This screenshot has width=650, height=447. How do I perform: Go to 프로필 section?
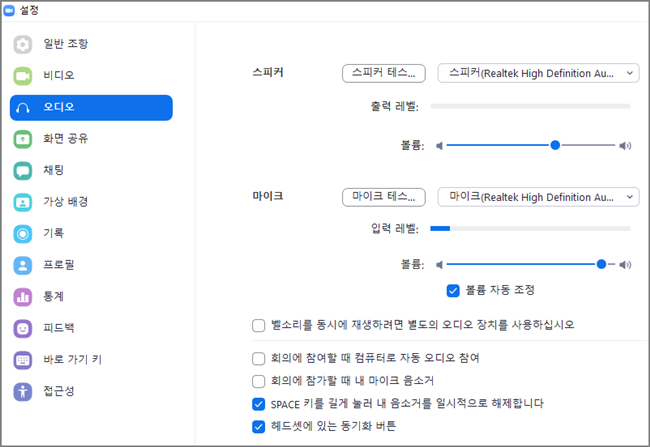click(x=91, y=265)
